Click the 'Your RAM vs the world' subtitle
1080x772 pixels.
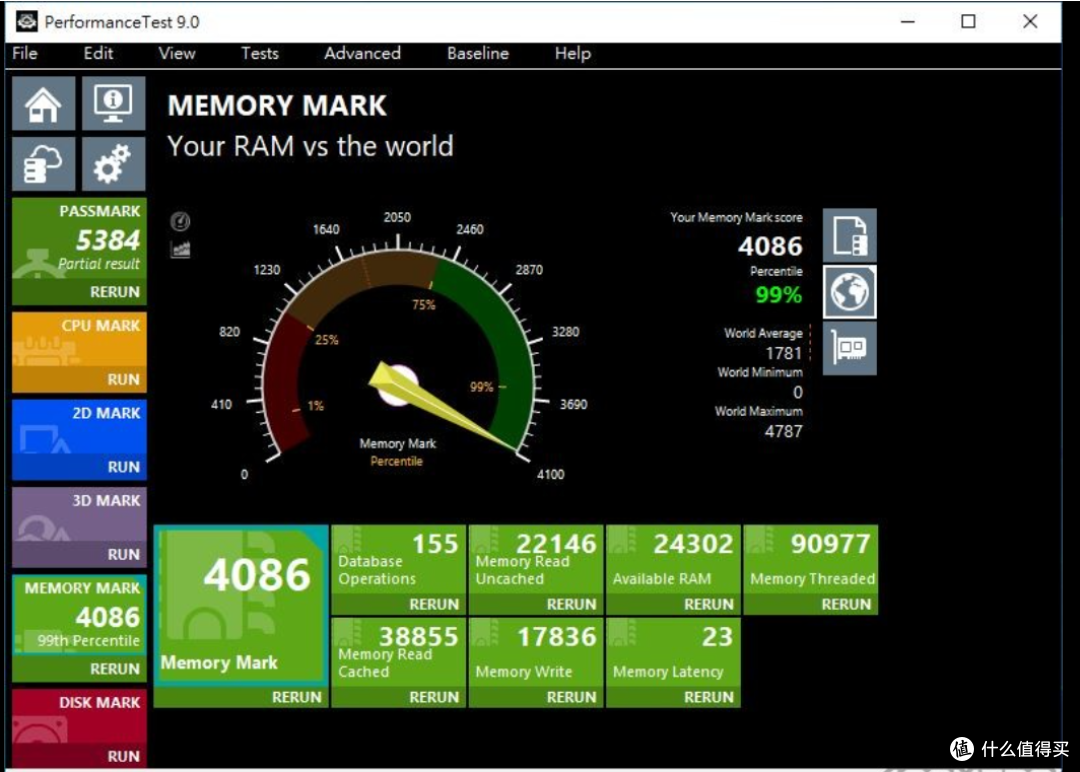tap(311, 146)
